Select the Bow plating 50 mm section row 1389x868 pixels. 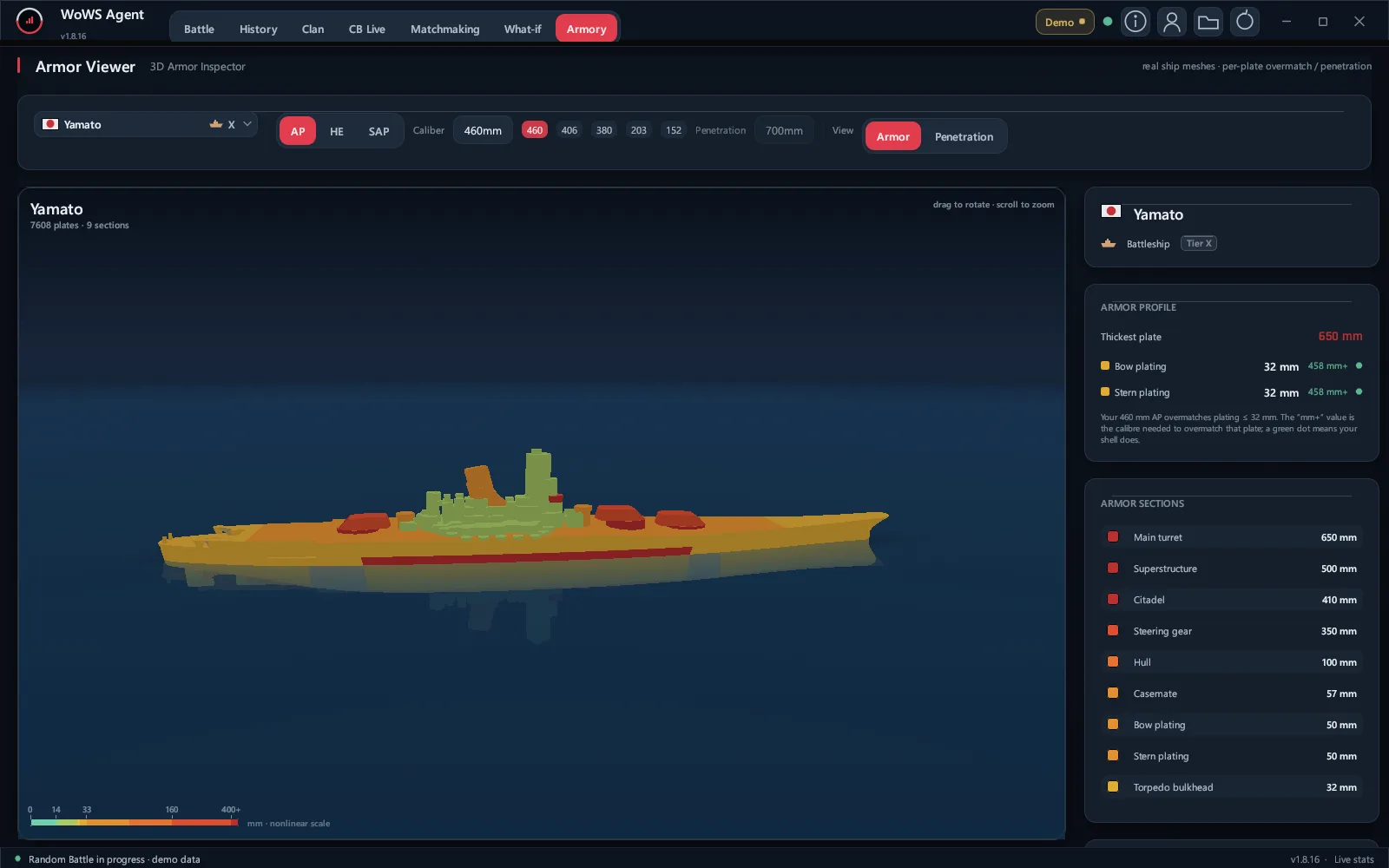click(1231, 725)
